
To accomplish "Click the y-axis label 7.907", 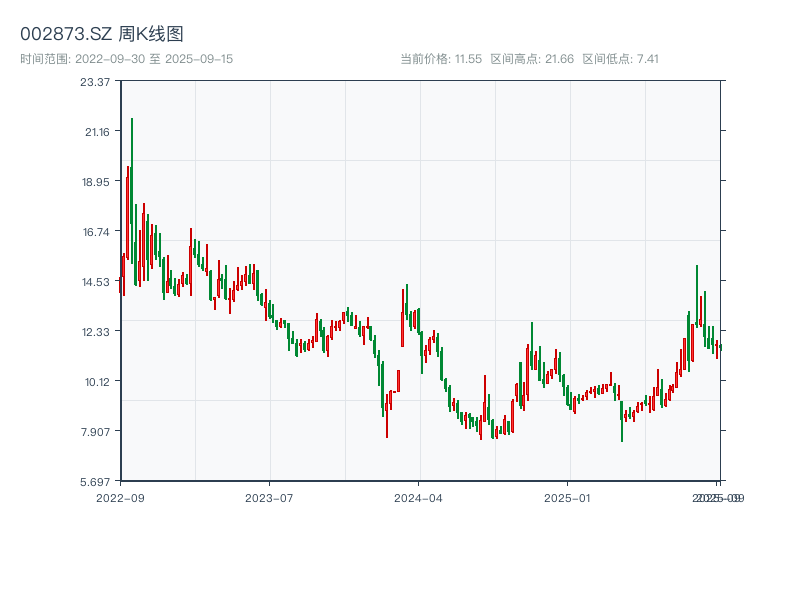I will (95, 432).
